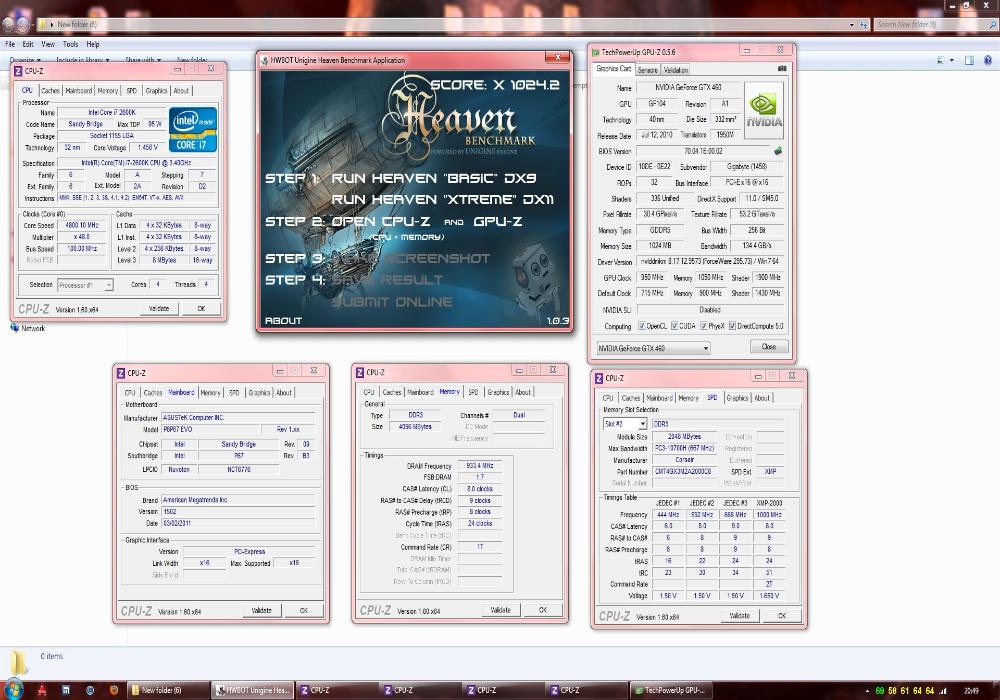Click the GPU-Z Name field GTX 460

[x=688, y=87]
